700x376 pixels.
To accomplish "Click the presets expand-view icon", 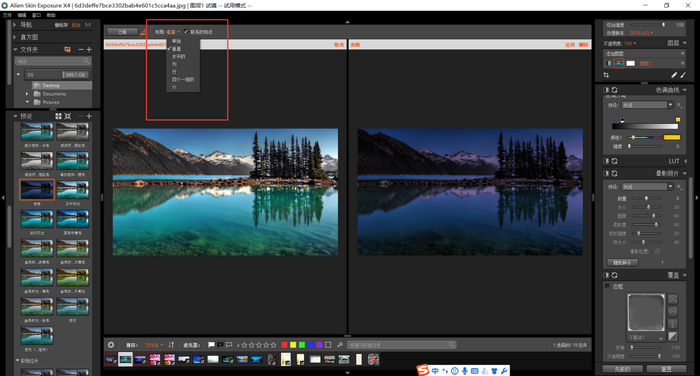I will coord(68,116).
